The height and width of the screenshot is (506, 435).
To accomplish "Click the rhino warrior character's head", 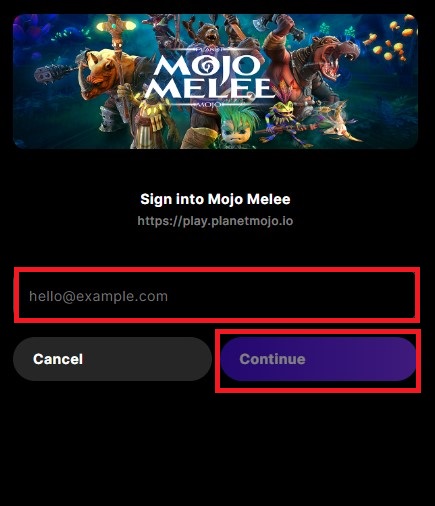I will pos(100,72).
